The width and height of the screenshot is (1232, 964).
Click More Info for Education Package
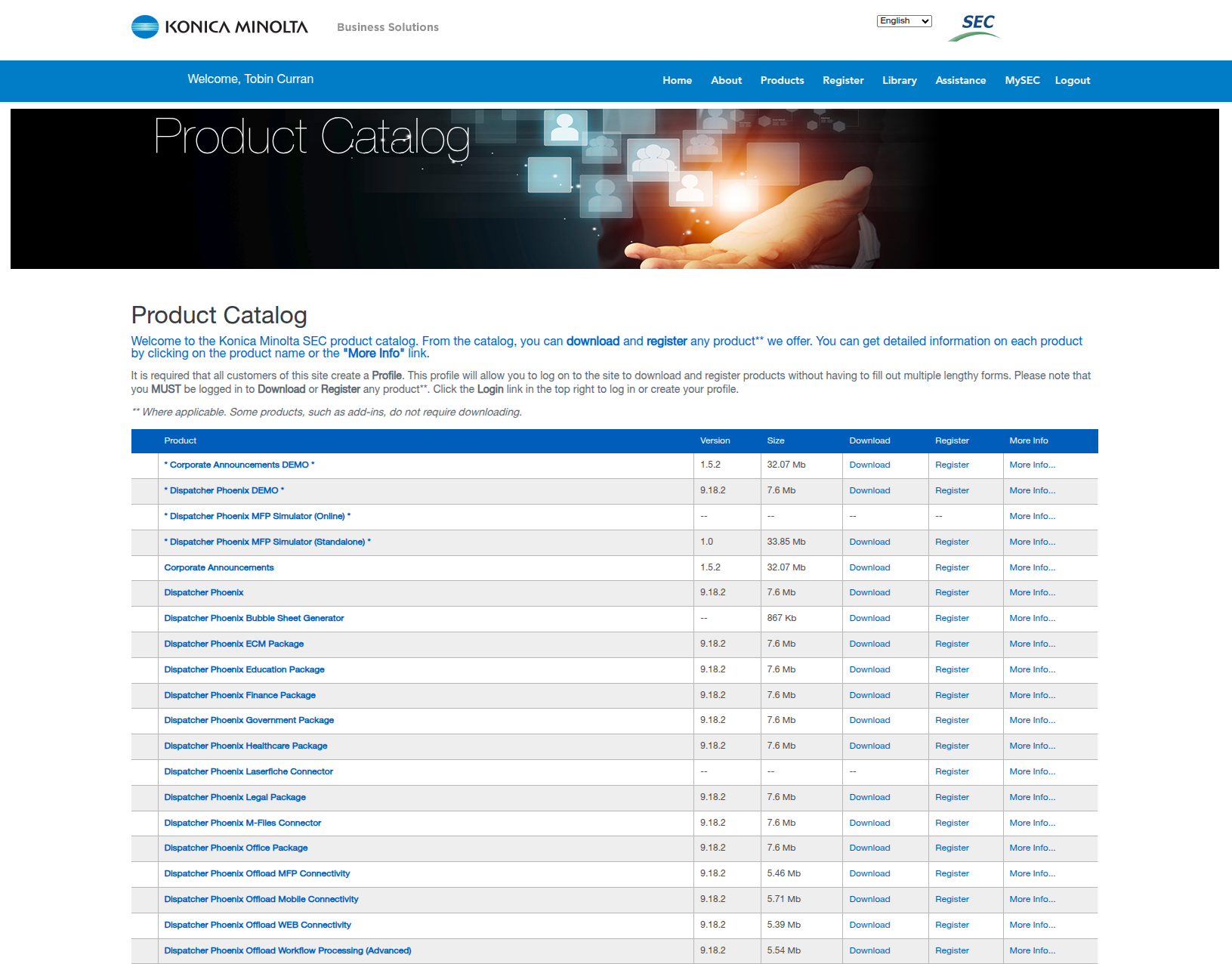pyautogui.click(x=1032, y=670)
